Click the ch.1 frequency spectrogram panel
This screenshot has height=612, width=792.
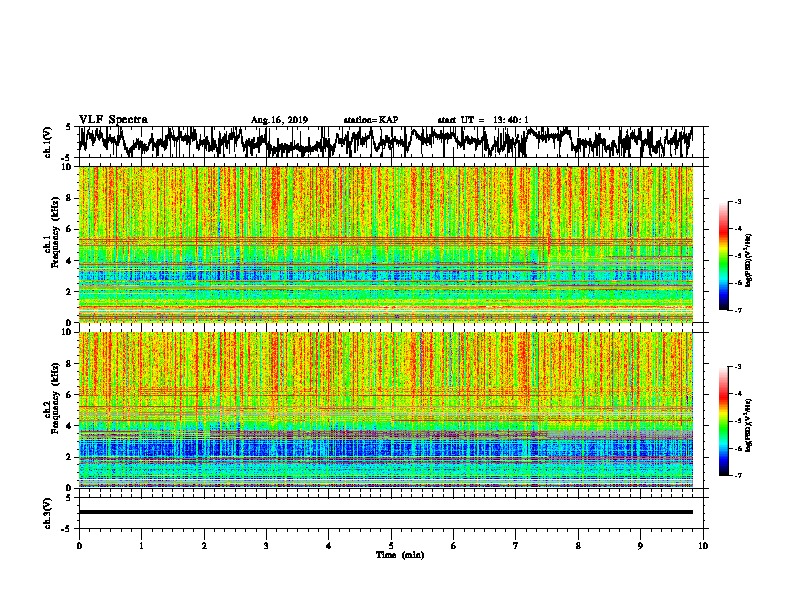click(x=385, y=244)
